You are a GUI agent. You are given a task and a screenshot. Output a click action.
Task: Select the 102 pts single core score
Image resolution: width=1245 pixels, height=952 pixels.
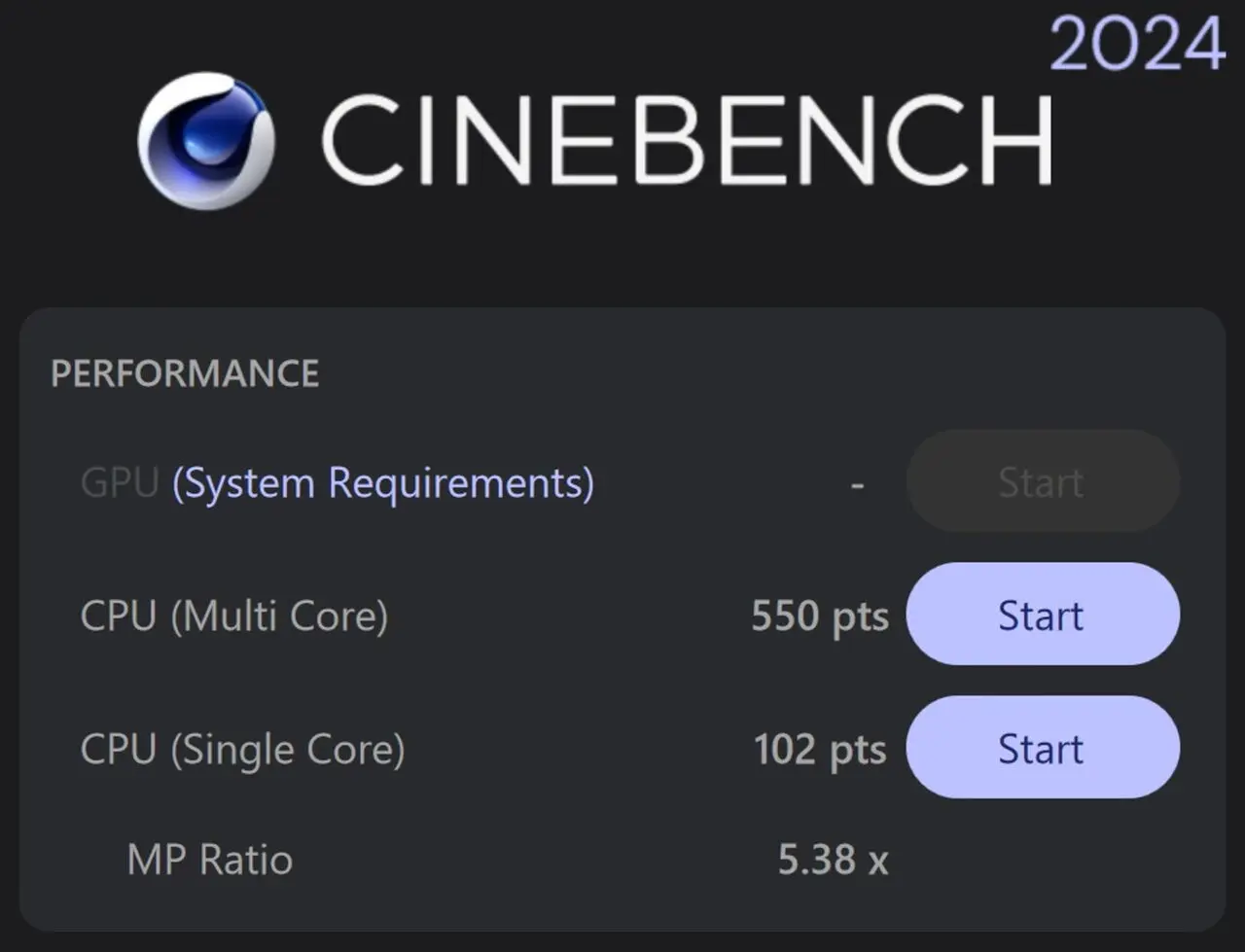pyautogui.click(x=819, y=750)
